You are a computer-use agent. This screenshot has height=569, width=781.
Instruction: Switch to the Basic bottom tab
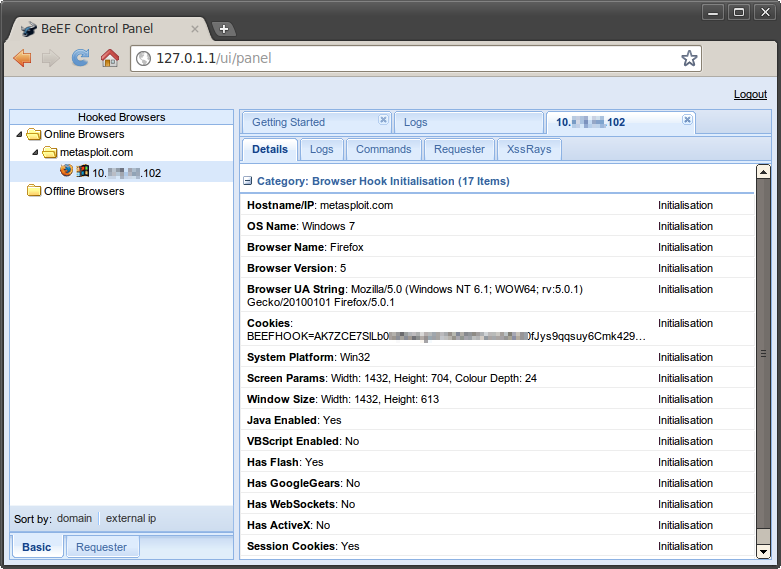(36, 547)
